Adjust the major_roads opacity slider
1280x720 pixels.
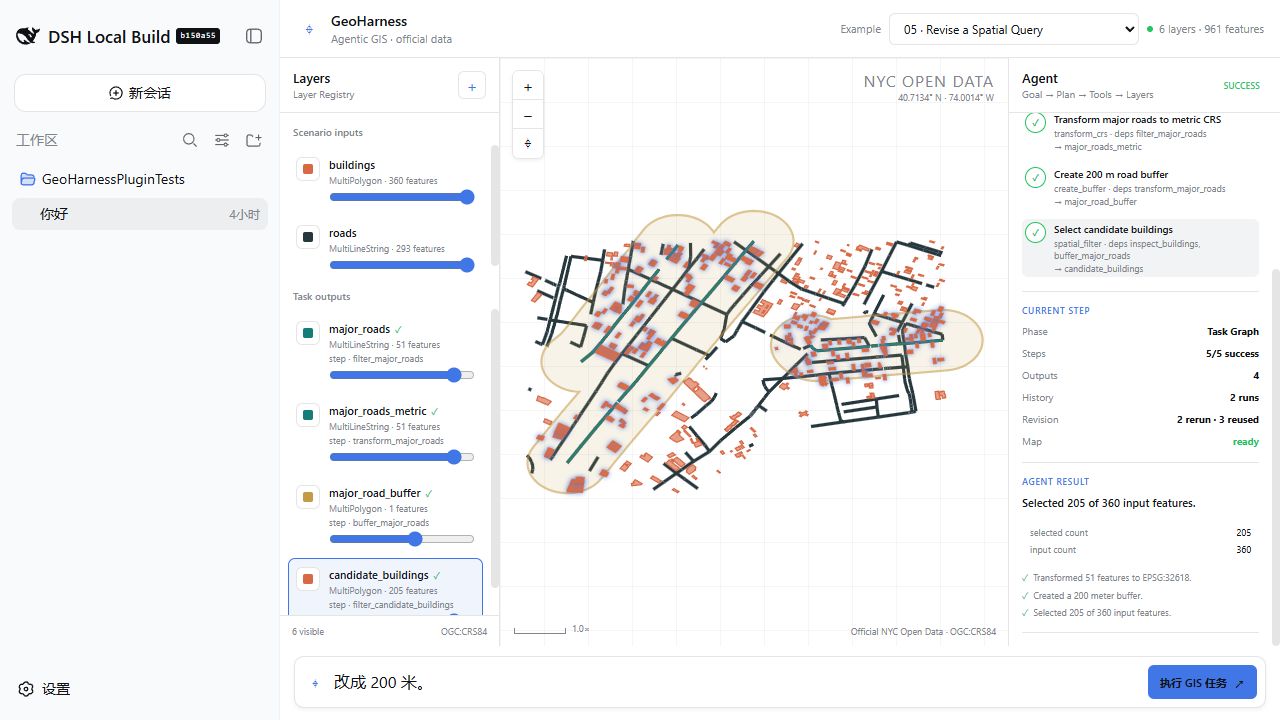pyautogui.click(x=401, y=375)
